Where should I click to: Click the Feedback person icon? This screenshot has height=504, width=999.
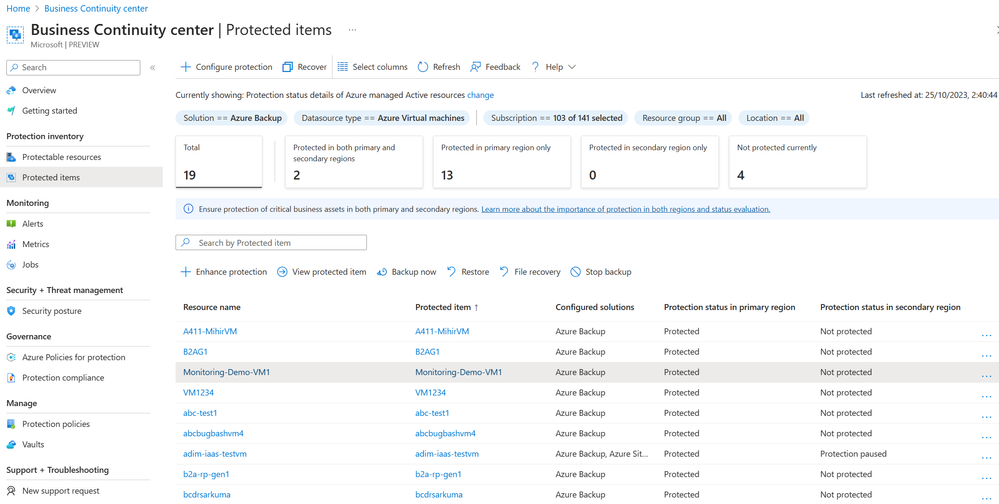pyautogui.click(x=475, y=67)
